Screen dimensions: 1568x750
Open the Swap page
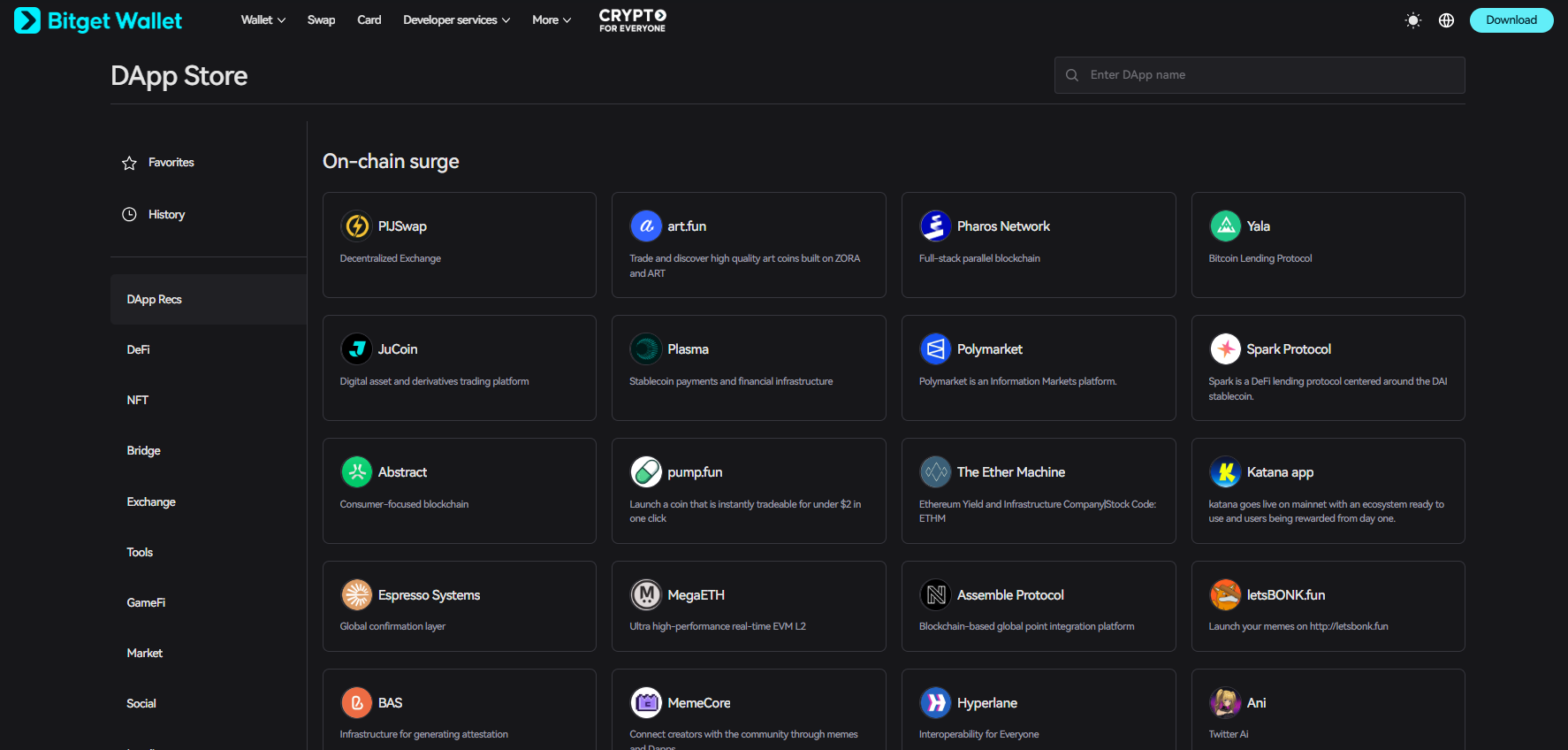(x=321, y=20)
